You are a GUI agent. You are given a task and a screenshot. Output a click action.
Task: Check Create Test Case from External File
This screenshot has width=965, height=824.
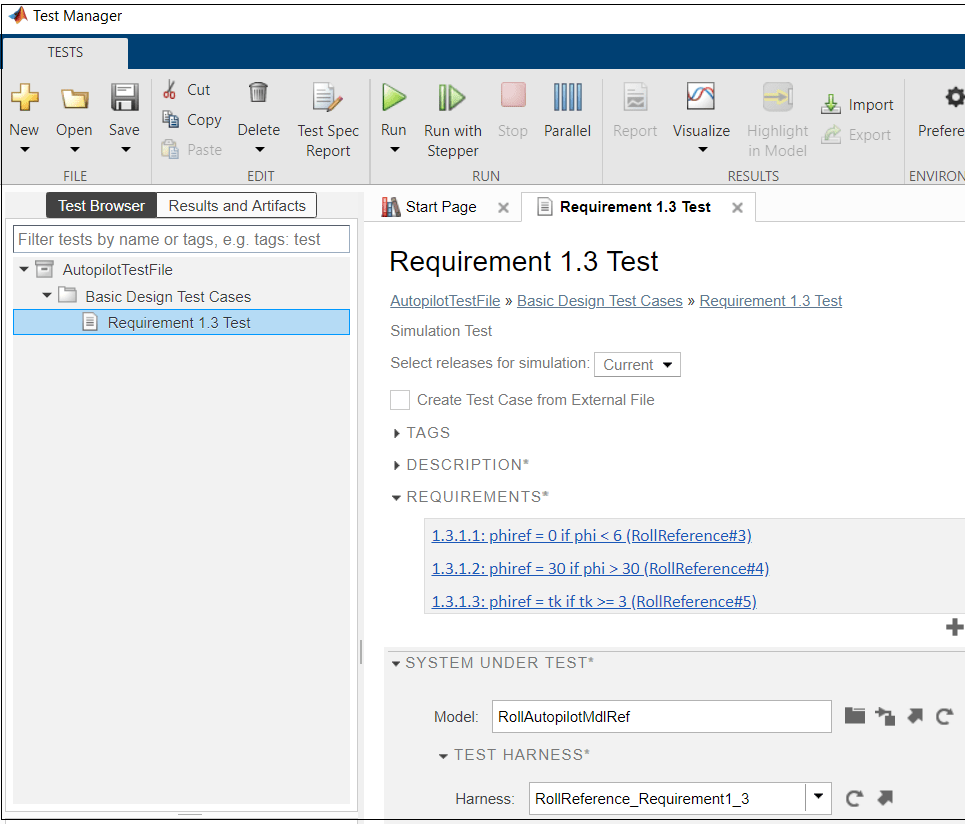tap(400, 400)
